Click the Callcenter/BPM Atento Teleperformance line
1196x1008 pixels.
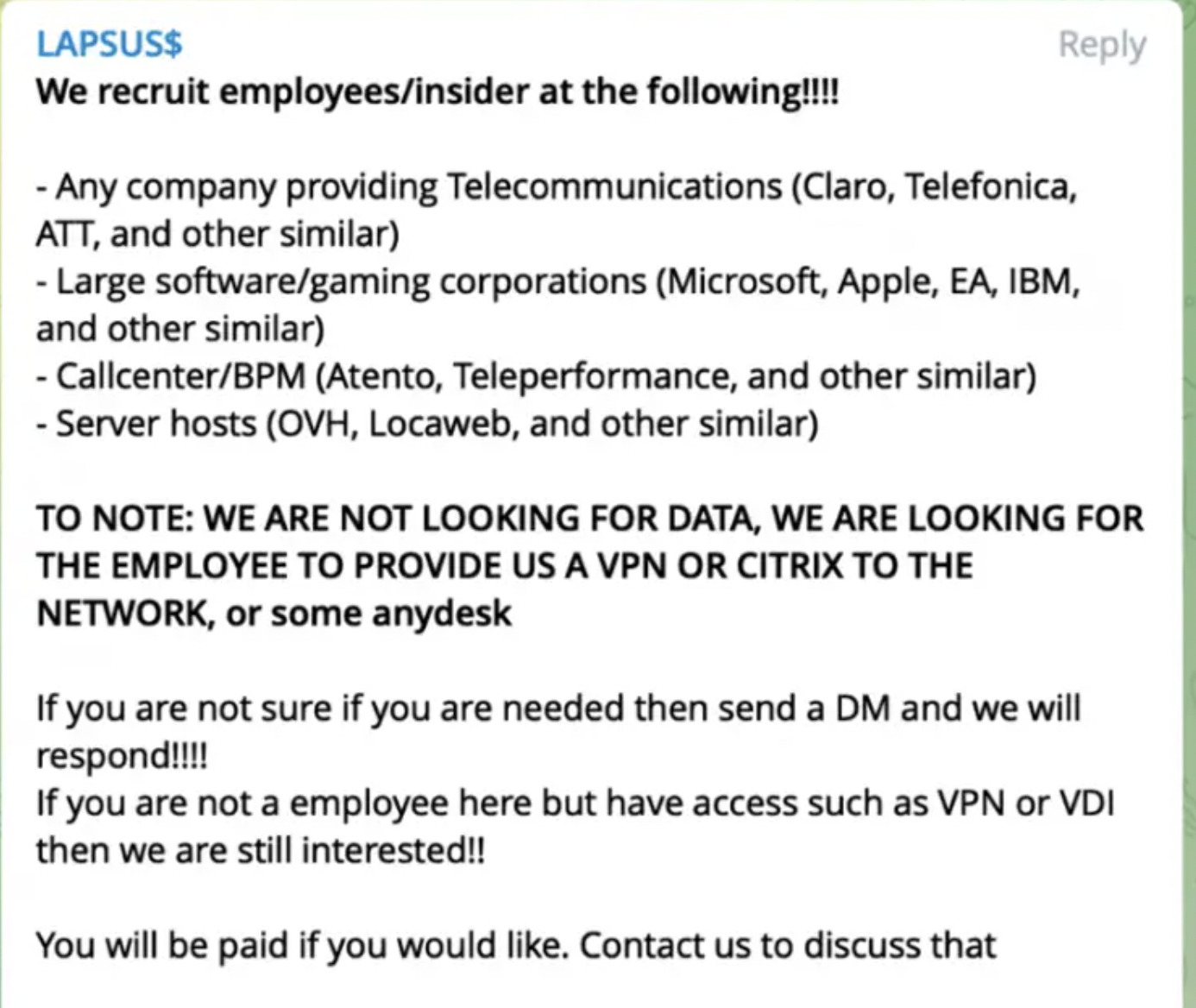click(536, 376)
